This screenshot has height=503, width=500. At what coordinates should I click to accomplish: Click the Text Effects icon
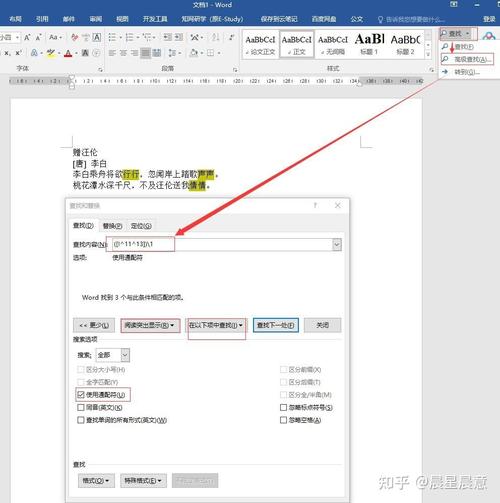(x=34, y=53)
